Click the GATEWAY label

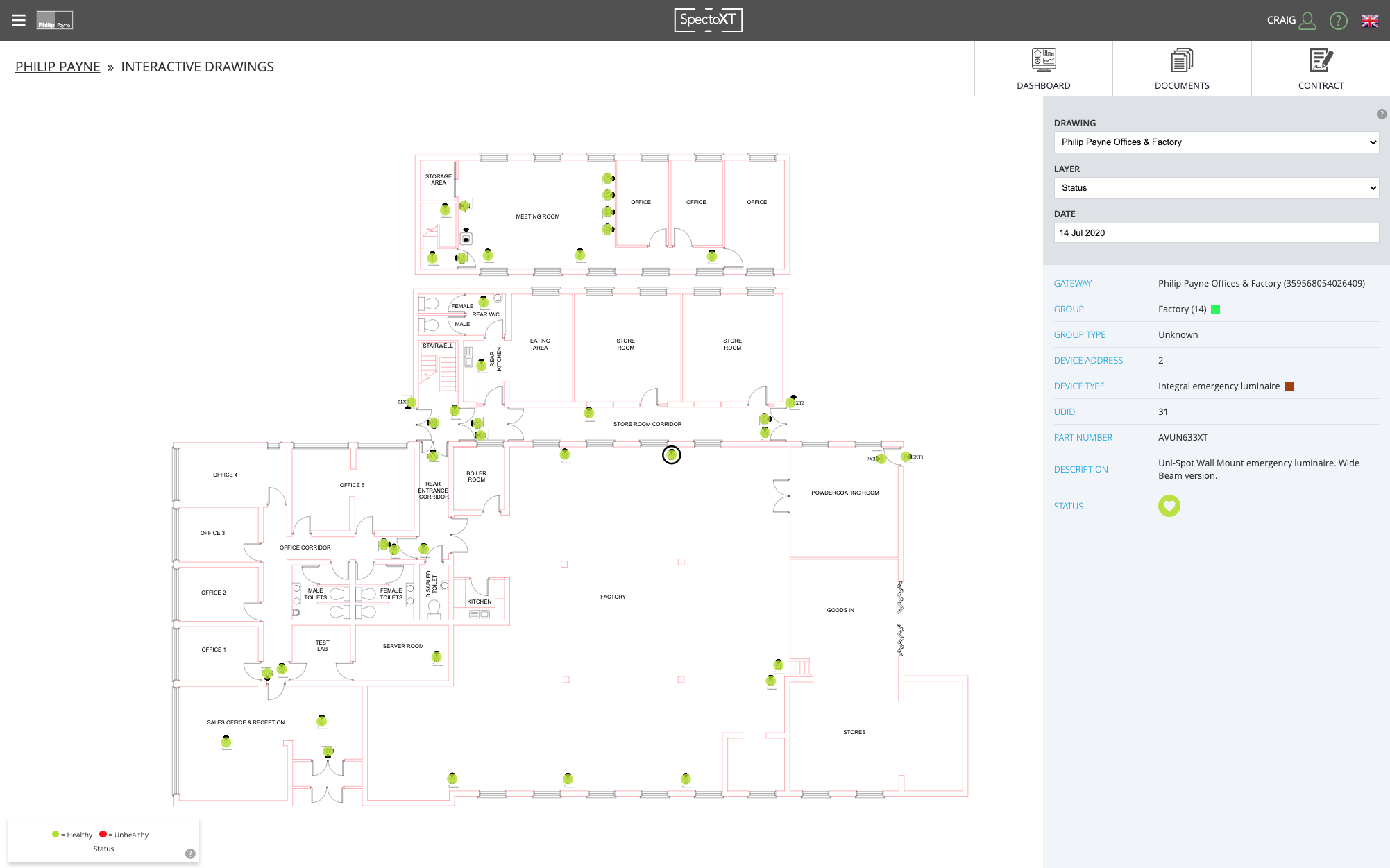[1072, 284]
